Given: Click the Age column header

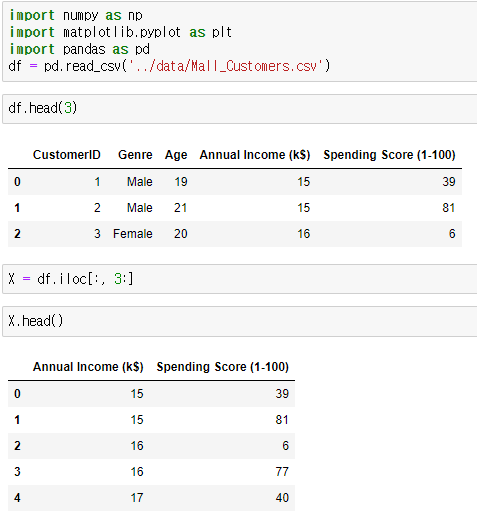Looking at the screenshot, I should (x=176, y=155).
